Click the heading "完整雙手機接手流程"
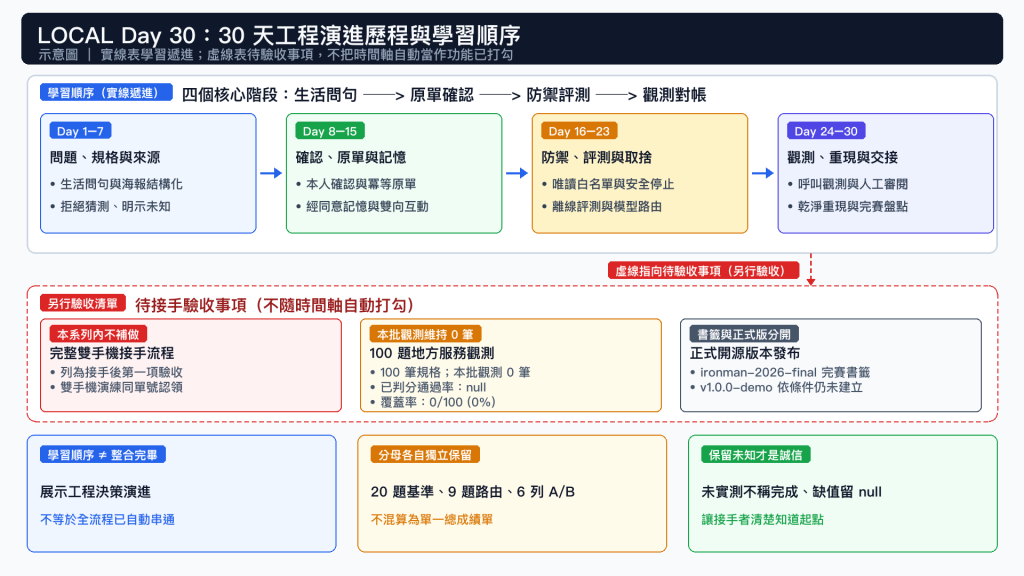The height and width of the screenshot is (576, 1024). coord(112,353)
